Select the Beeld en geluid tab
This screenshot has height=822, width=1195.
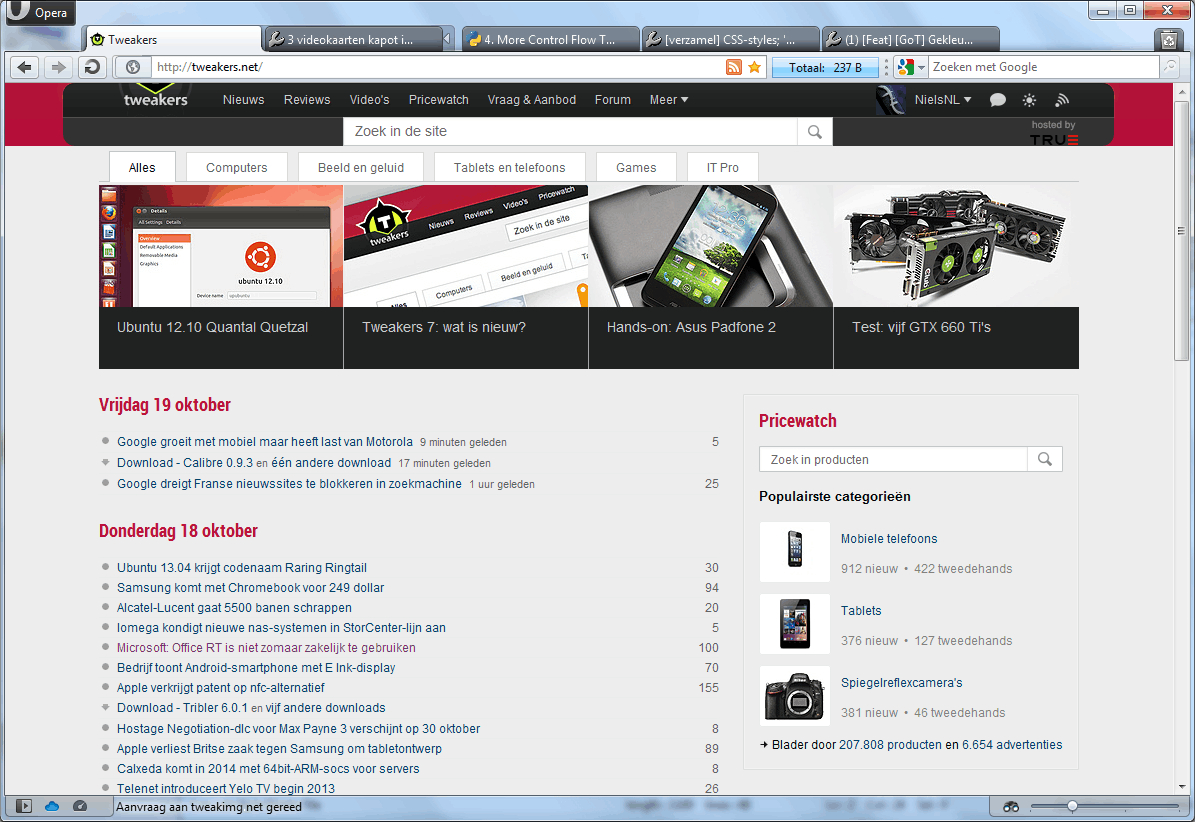pos(360,168)
